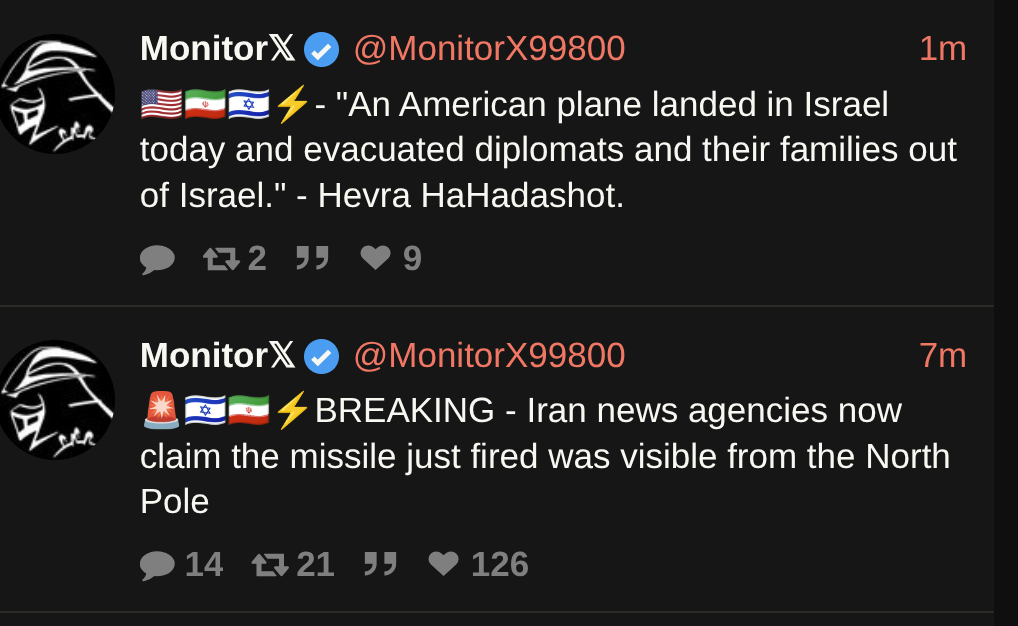Open the 7m timestamp permalink
Image resolution: width=1018 pixels, height=626 pixels.
coord(943,355)
